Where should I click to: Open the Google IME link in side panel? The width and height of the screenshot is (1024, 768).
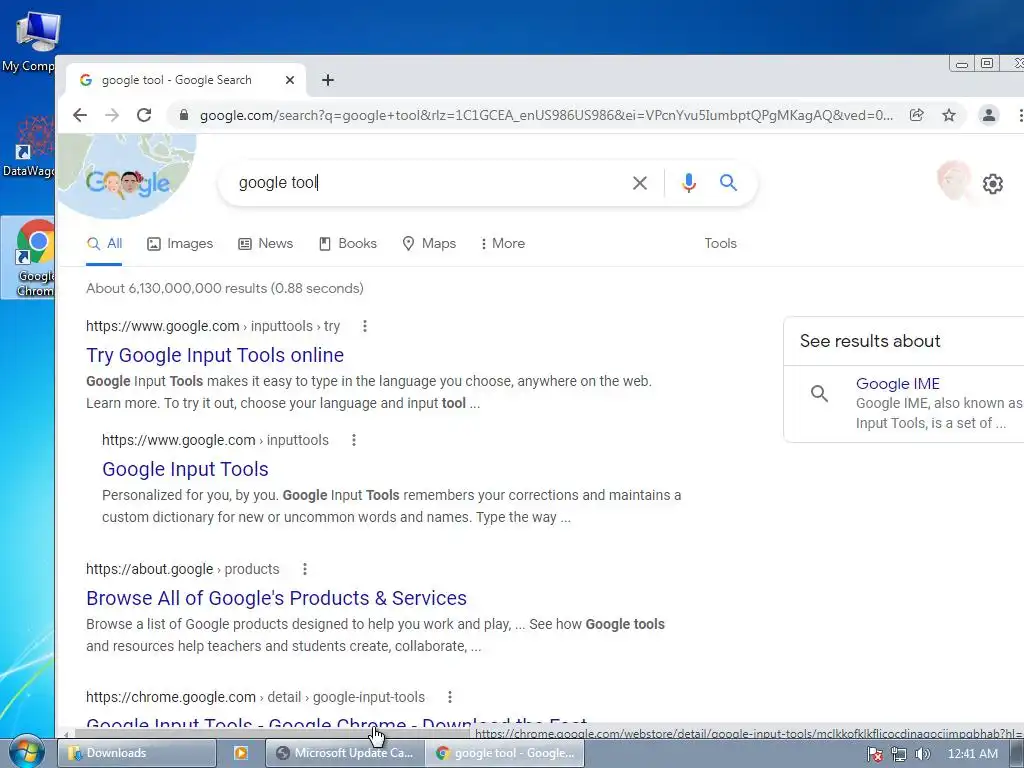point(898,384)
